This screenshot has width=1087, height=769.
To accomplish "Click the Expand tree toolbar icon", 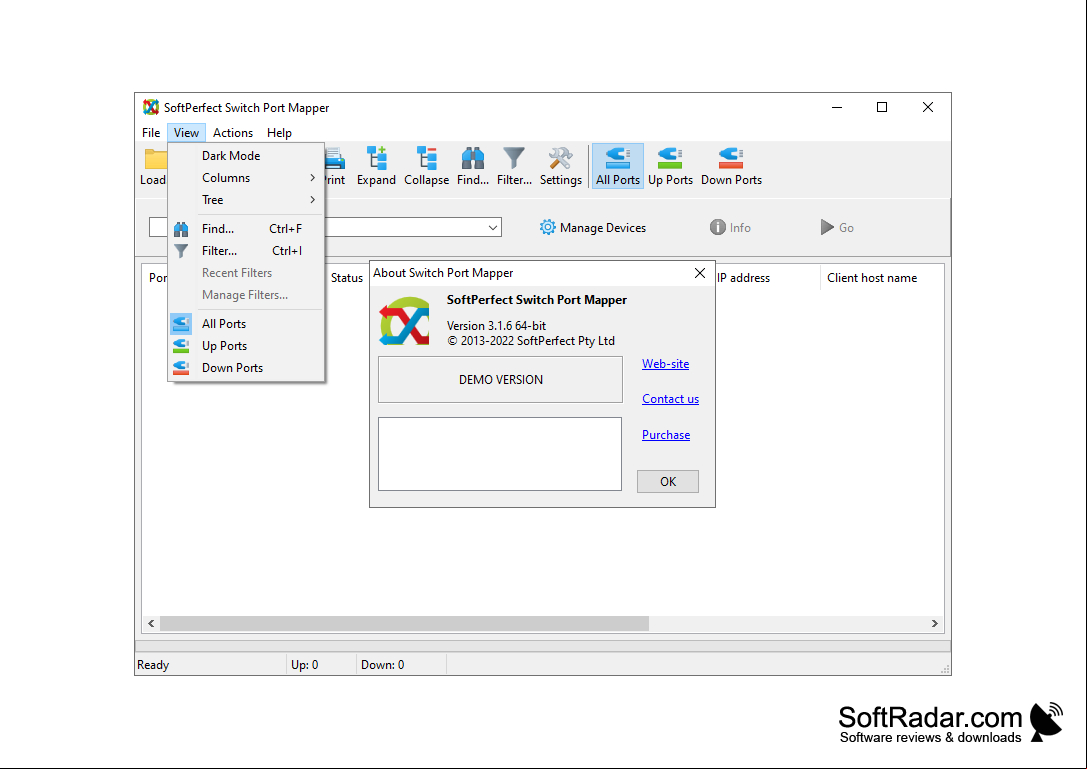I will tap(376, 159).
